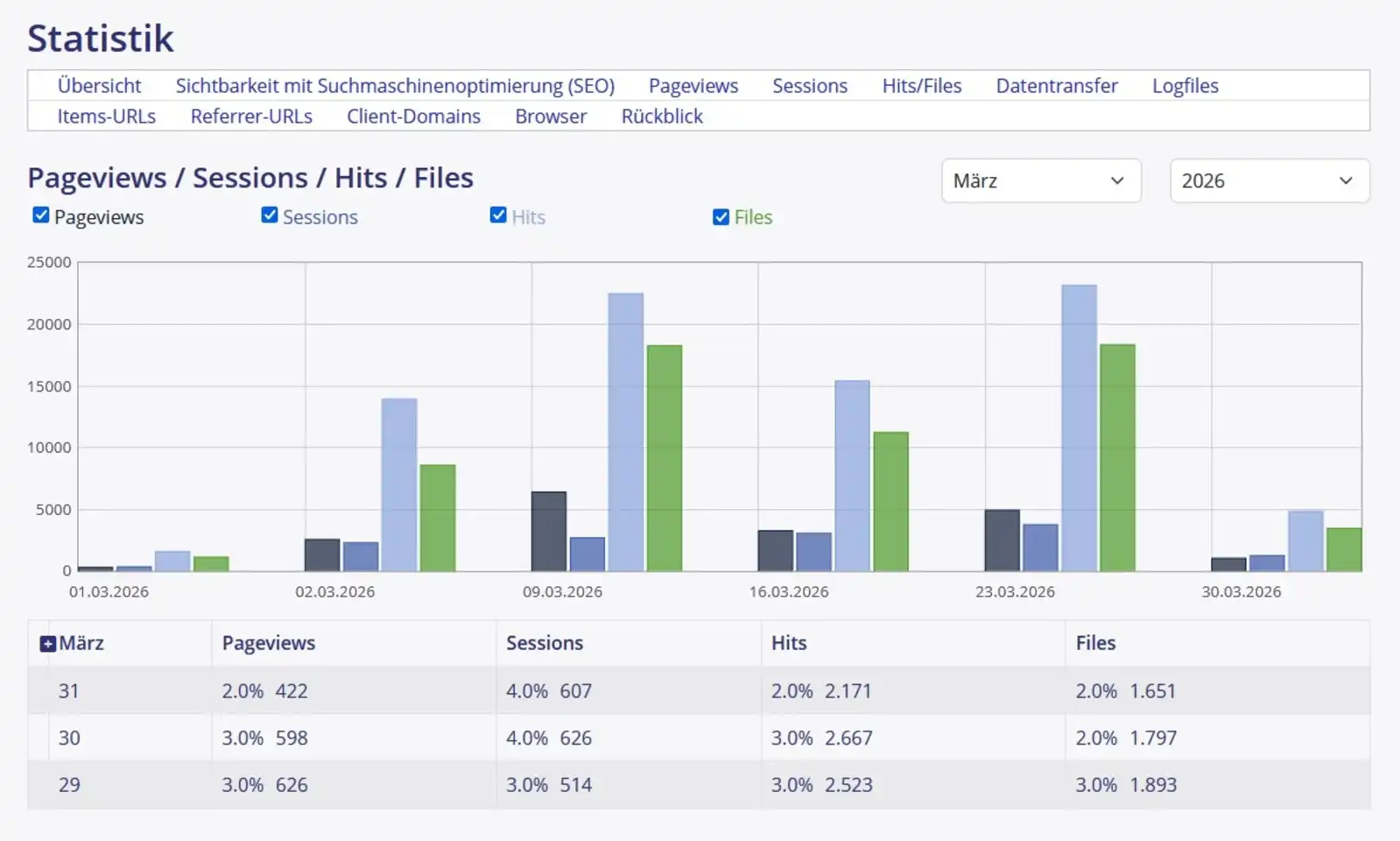The width and height of the screenshot is (1400, 841).
Task: Open the Browser statistics tab
Action: 551,117
